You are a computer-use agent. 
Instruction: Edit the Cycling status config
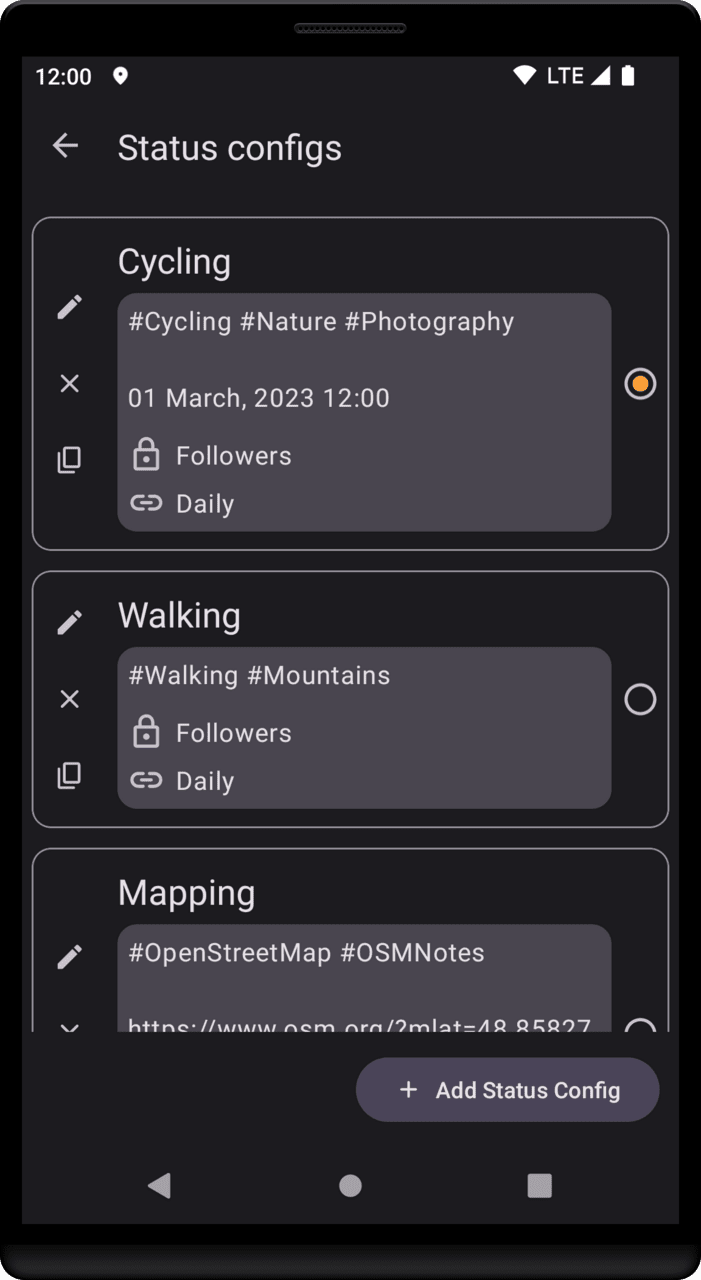69,307
